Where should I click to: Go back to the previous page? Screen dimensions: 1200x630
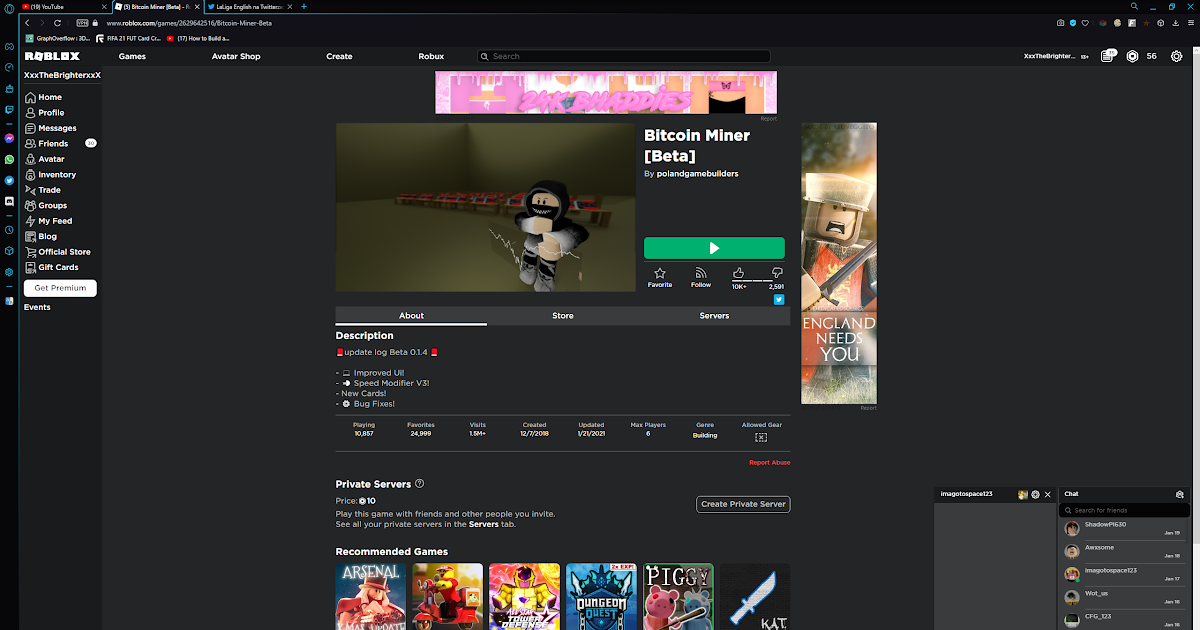[27, 22]
